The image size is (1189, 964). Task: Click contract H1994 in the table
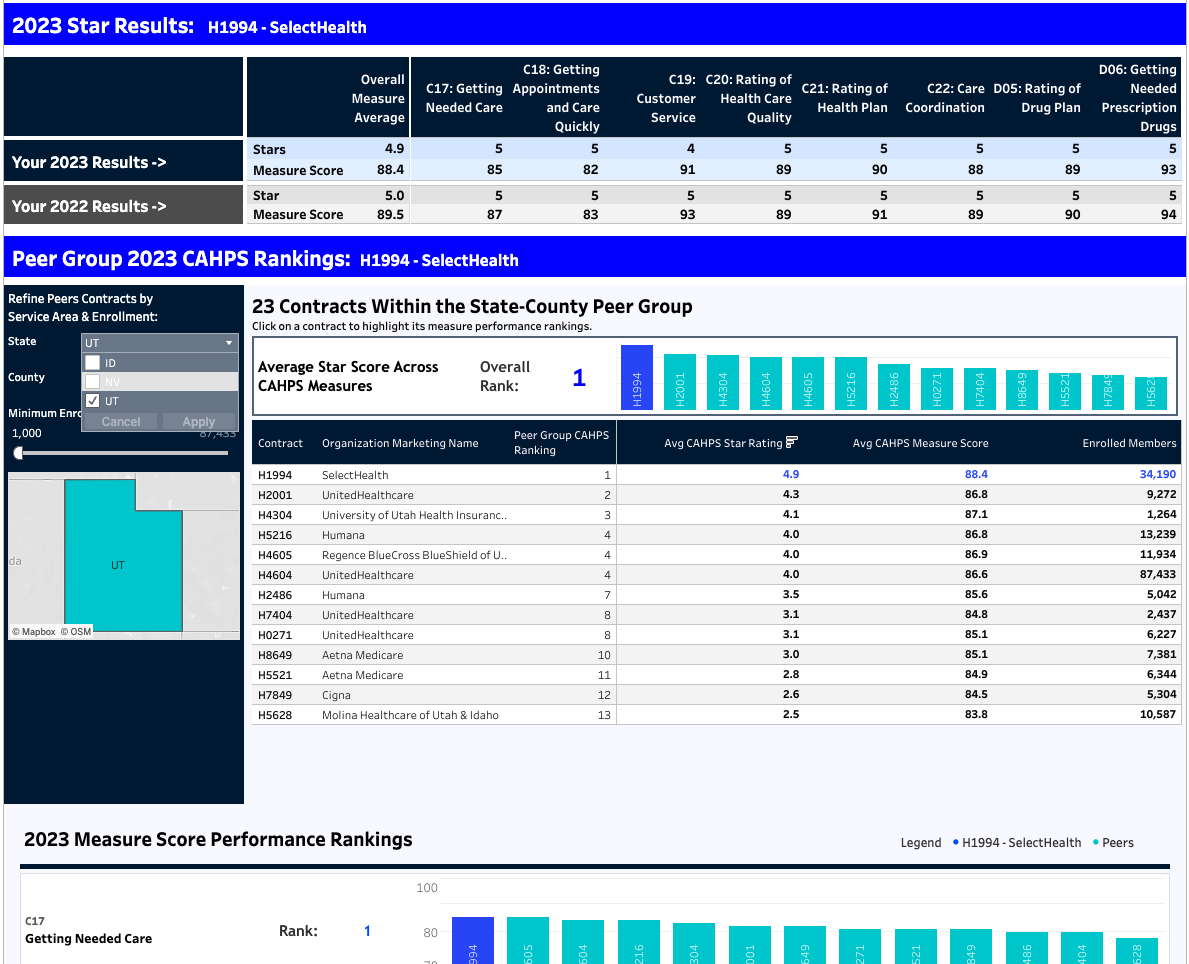[275, 475]
